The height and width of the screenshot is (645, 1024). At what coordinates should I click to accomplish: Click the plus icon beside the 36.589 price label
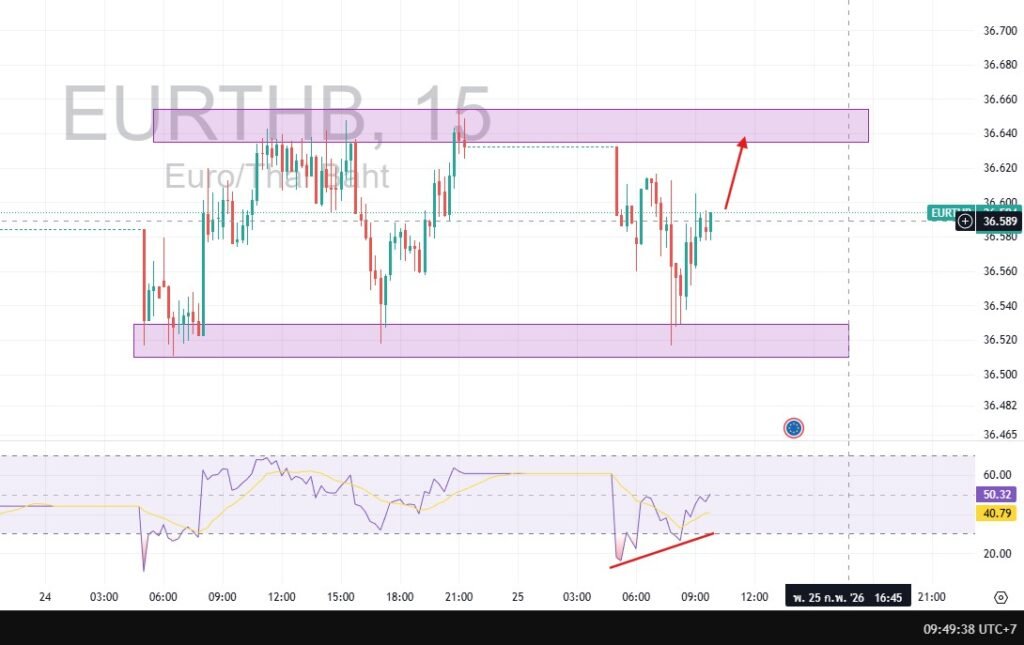point(965,221)
